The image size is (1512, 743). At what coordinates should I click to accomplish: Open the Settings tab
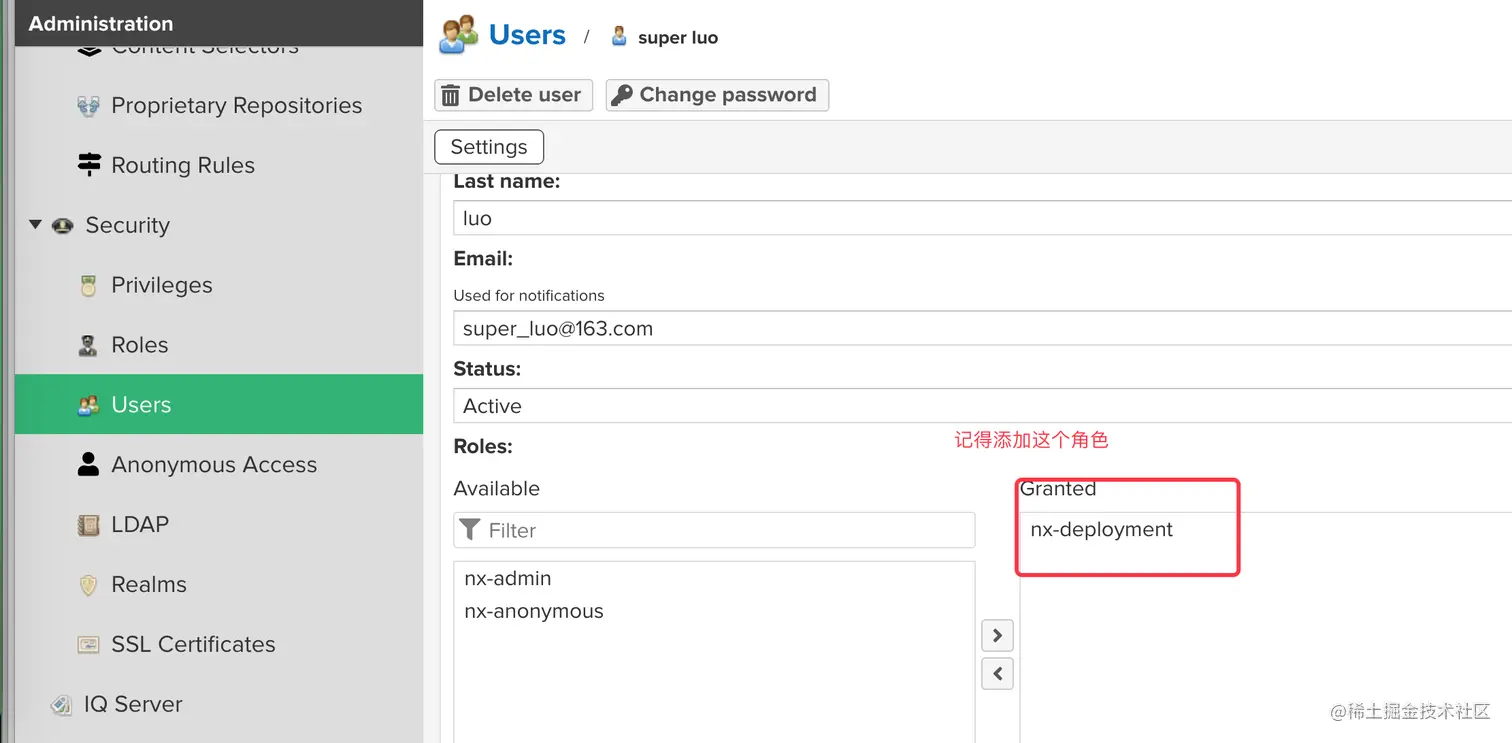(489, 147)
